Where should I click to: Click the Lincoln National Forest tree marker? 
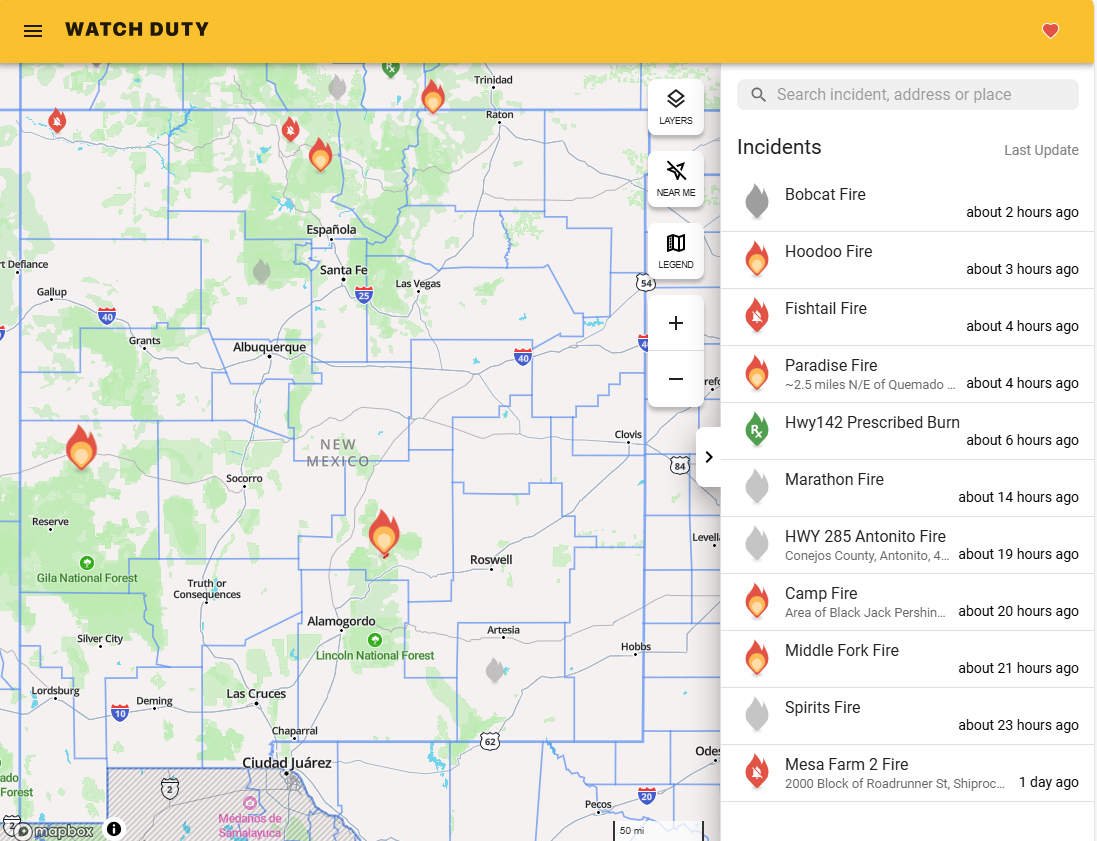[375, 639]
